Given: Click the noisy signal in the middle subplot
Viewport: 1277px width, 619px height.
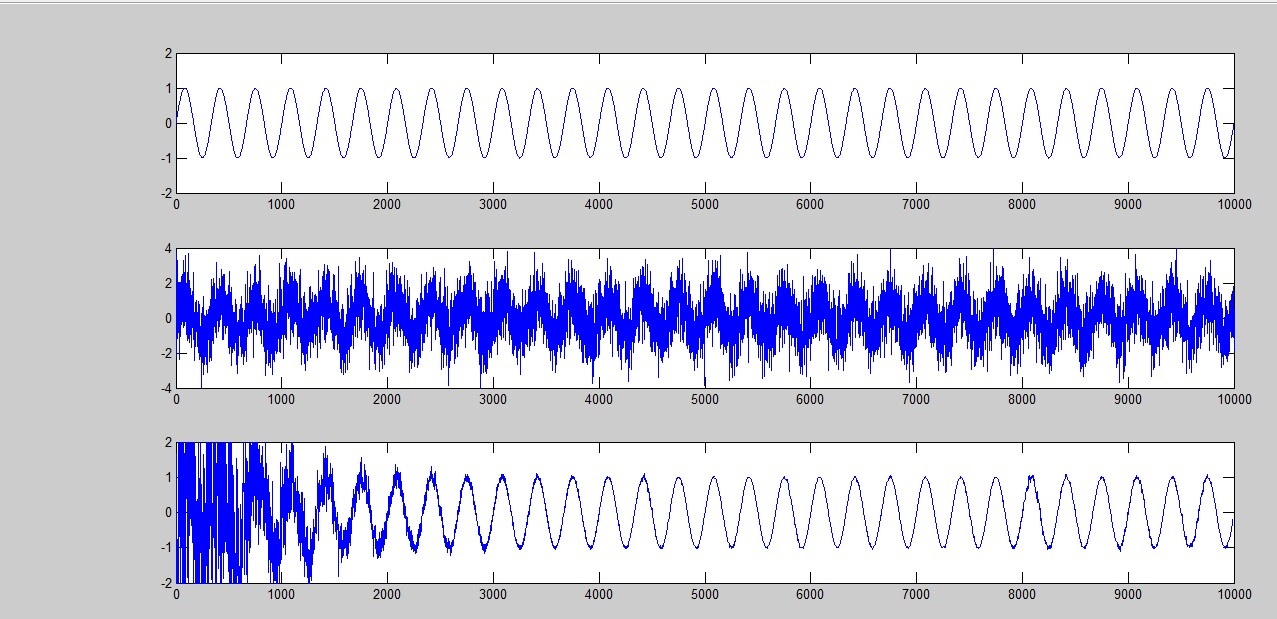Looking at the screenshot, I should pos(705,318).
